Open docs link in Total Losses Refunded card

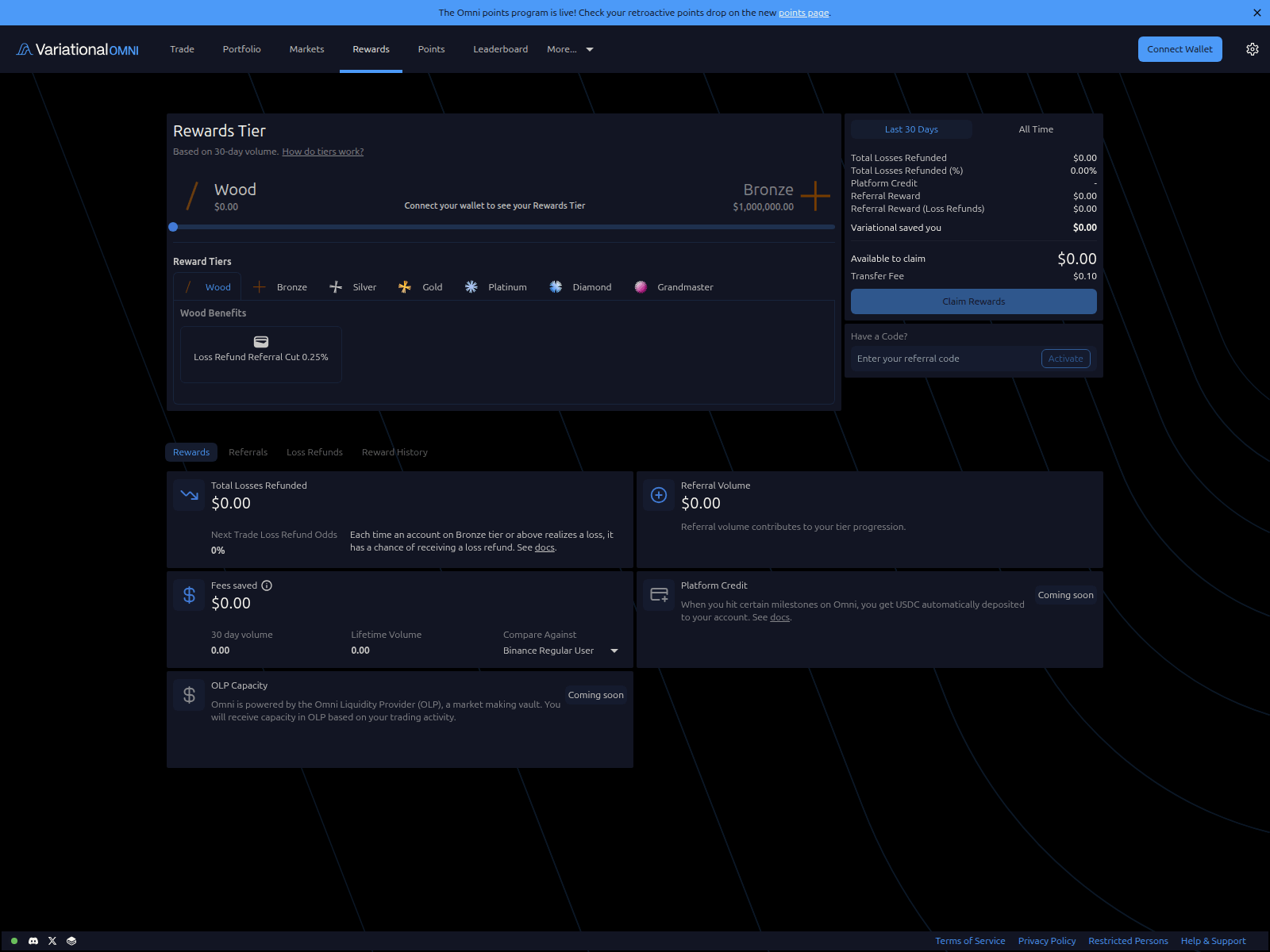pyautogui.click(x=545, y=547)
